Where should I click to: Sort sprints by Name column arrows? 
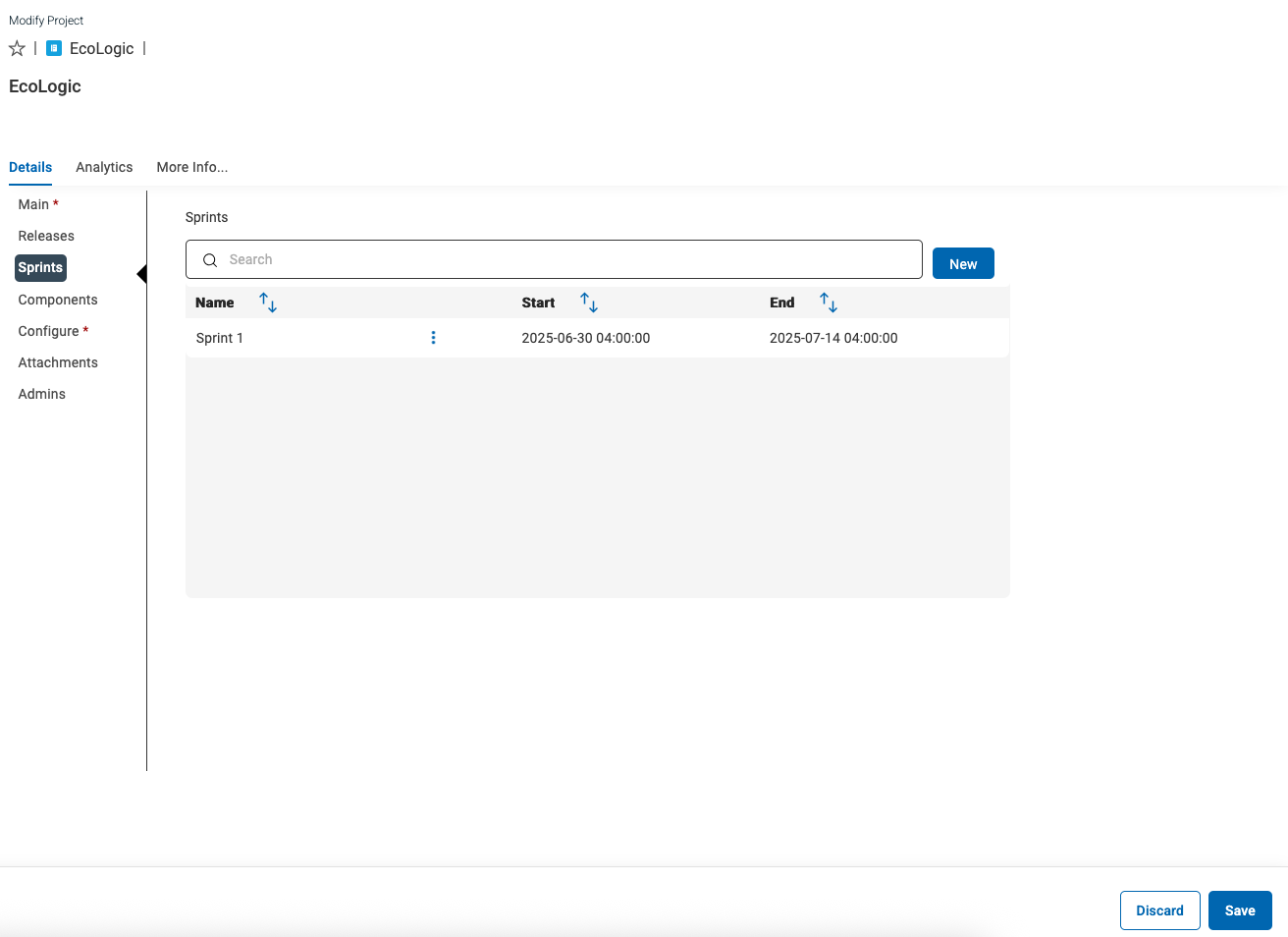268,303
